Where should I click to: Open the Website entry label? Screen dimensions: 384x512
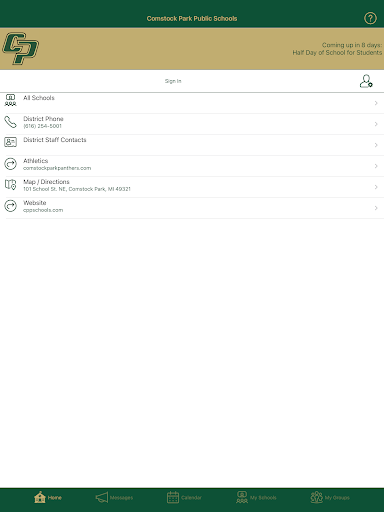pyautogui.click(x=35, y=203)
